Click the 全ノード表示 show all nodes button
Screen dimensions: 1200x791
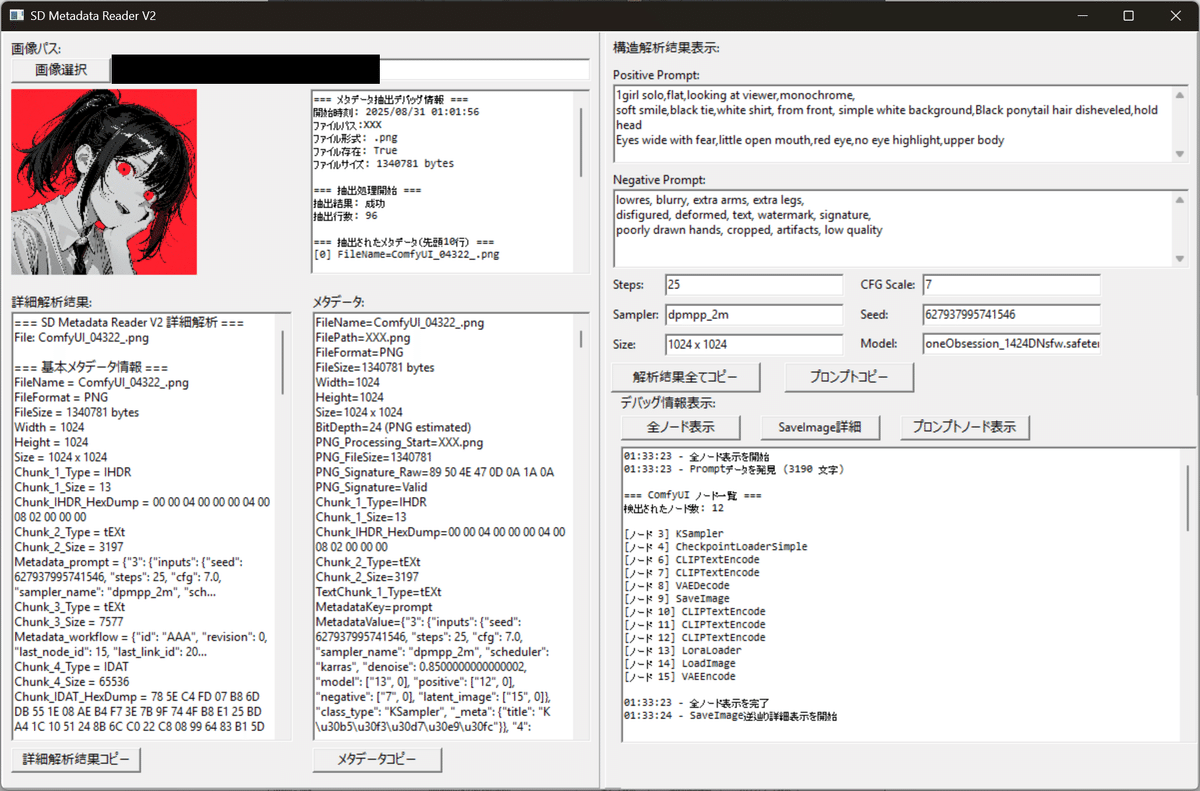680,427
